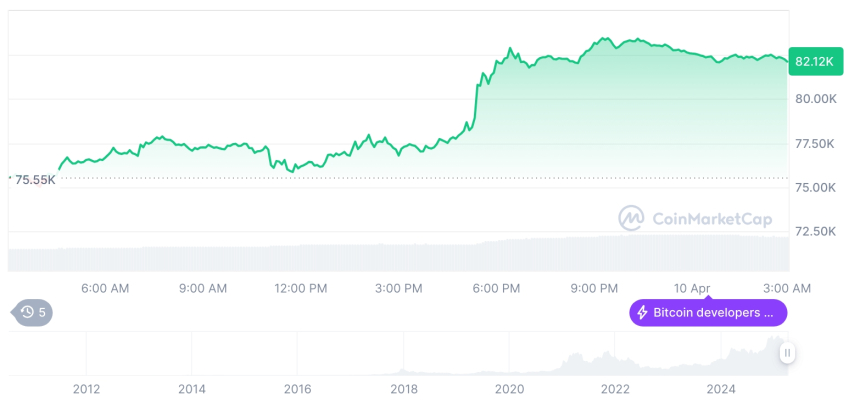Image resolution: width=860 pixels, height=401 pixels.
Task: Click the lightning bolt event icon
Action: coord(642,313)
